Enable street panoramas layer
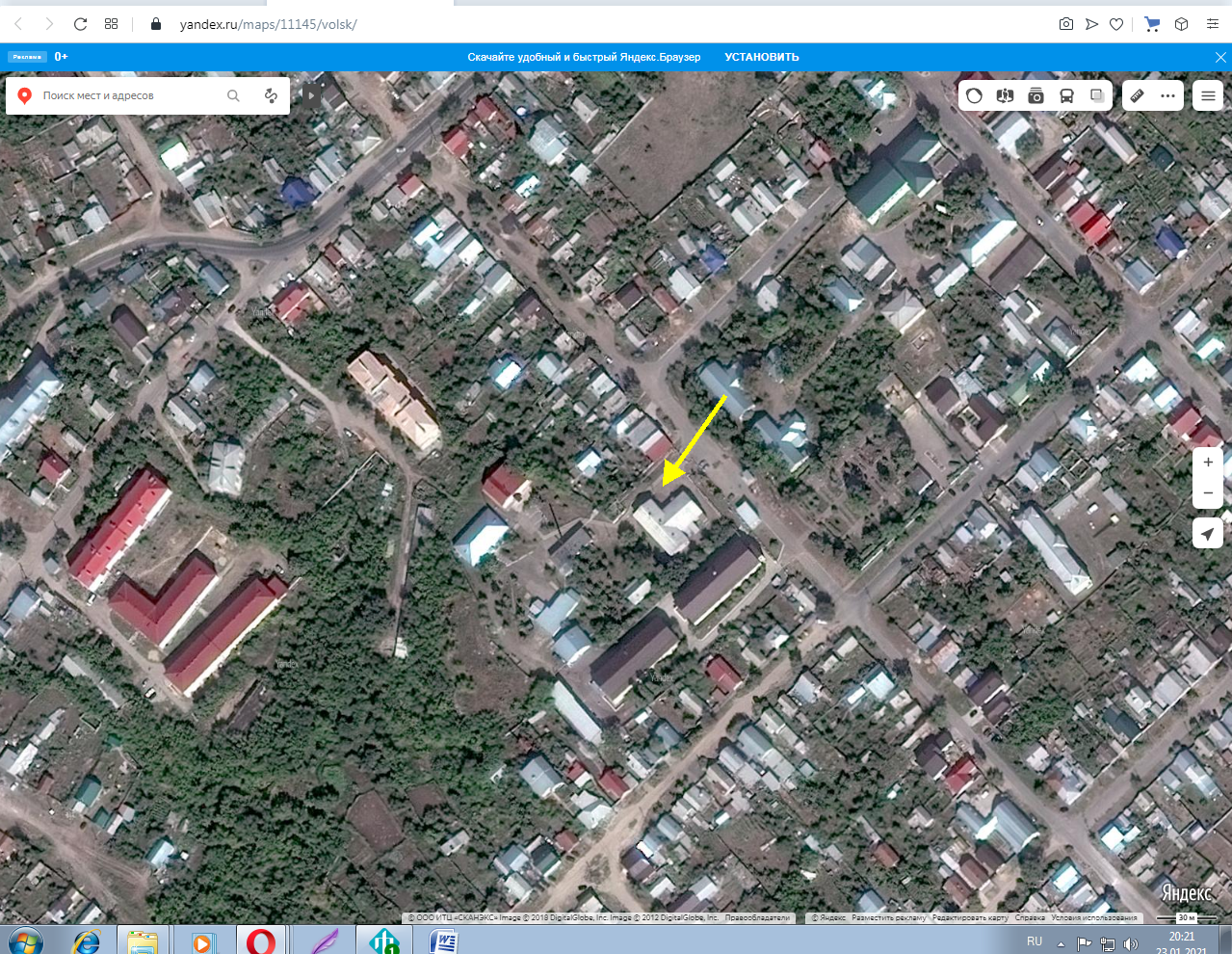This screenshot has width=1232, height=954. coord(1005,95)
